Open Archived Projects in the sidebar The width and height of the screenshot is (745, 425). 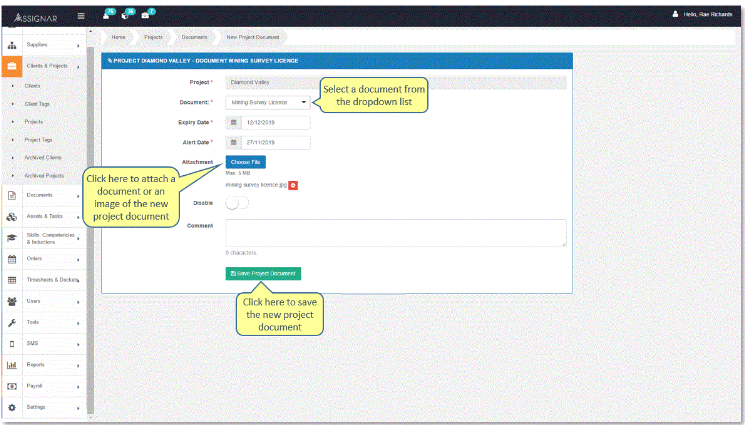pyautogui.click(x=43, y=176)
